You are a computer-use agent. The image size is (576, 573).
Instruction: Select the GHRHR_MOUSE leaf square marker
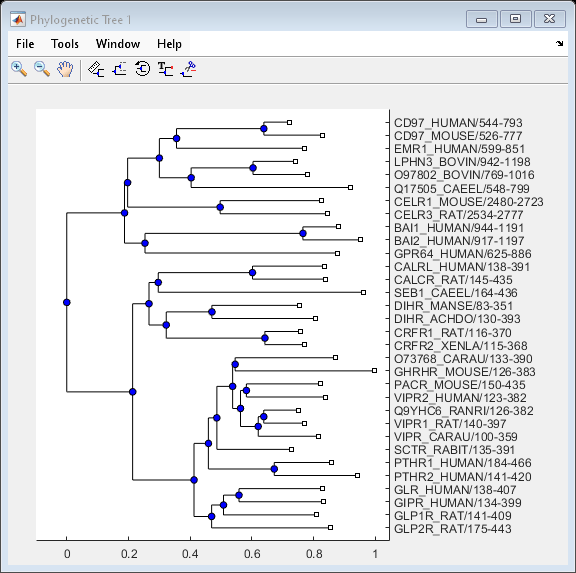tap(374, 371)
